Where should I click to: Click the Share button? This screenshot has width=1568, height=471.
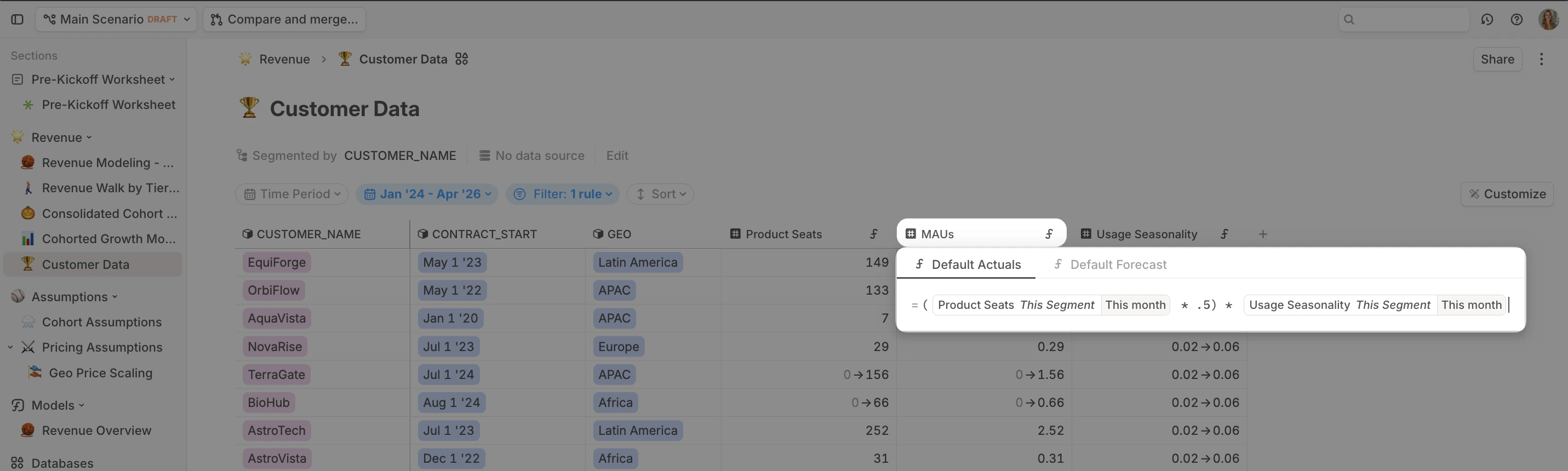[x=1497, y=59]
